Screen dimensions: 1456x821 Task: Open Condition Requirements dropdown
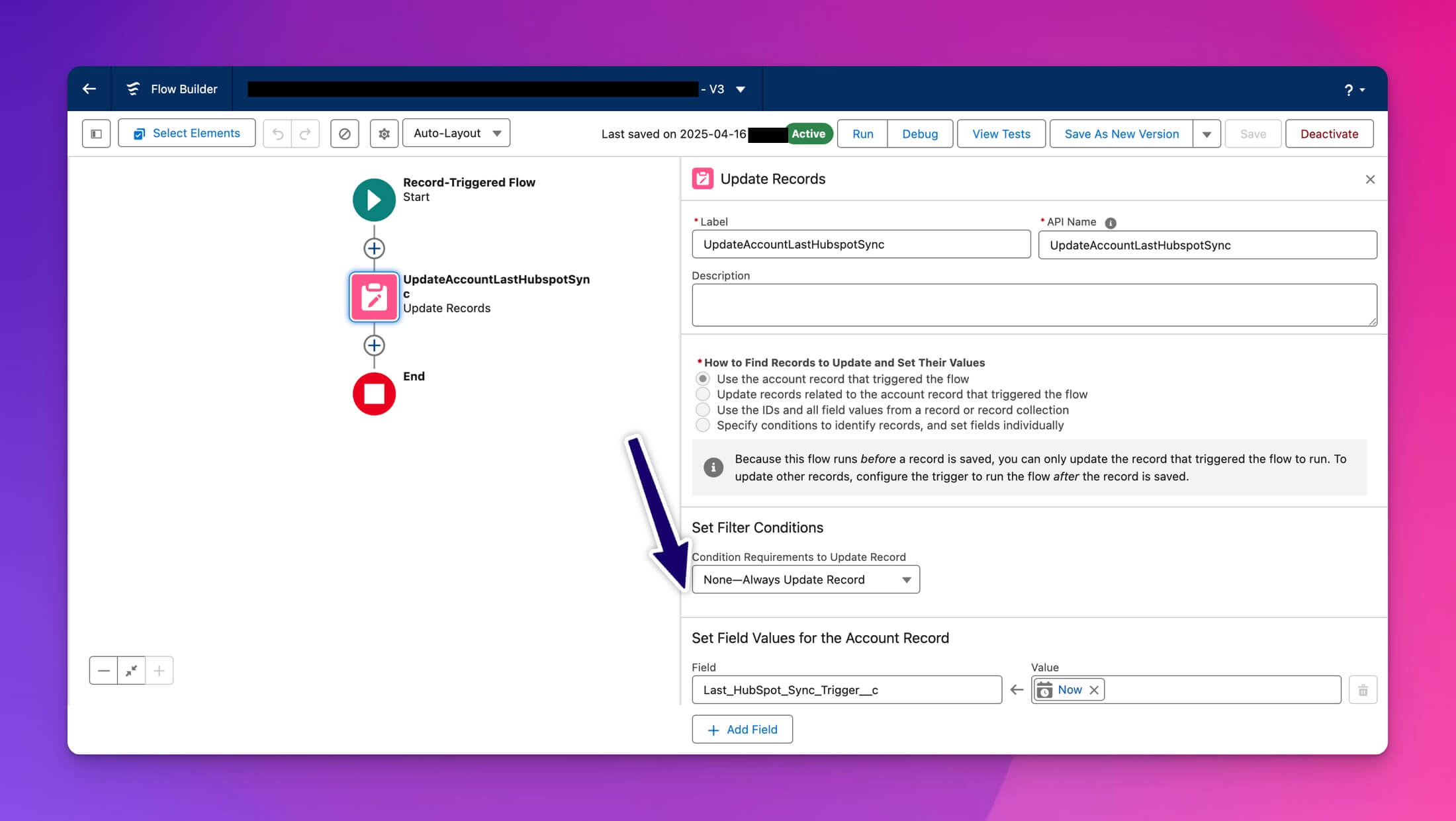click(805, 580)
